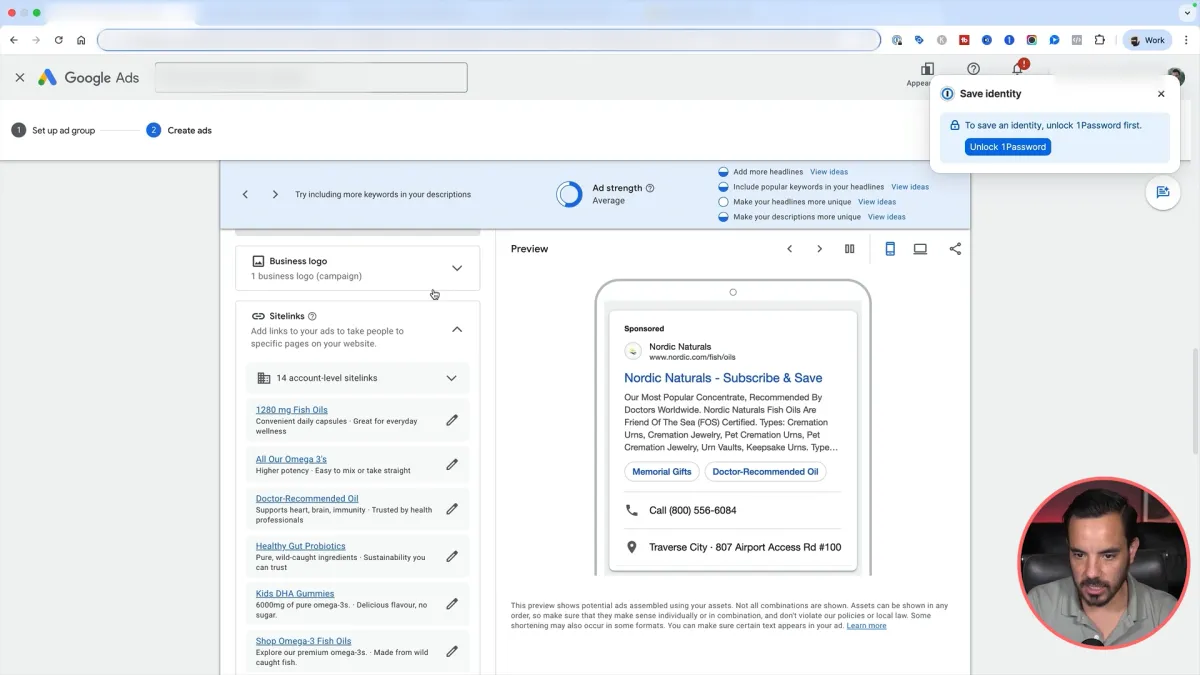The image size is (1200, 675).
Task: Show next ad preview
Action: [x=819, y=249]
